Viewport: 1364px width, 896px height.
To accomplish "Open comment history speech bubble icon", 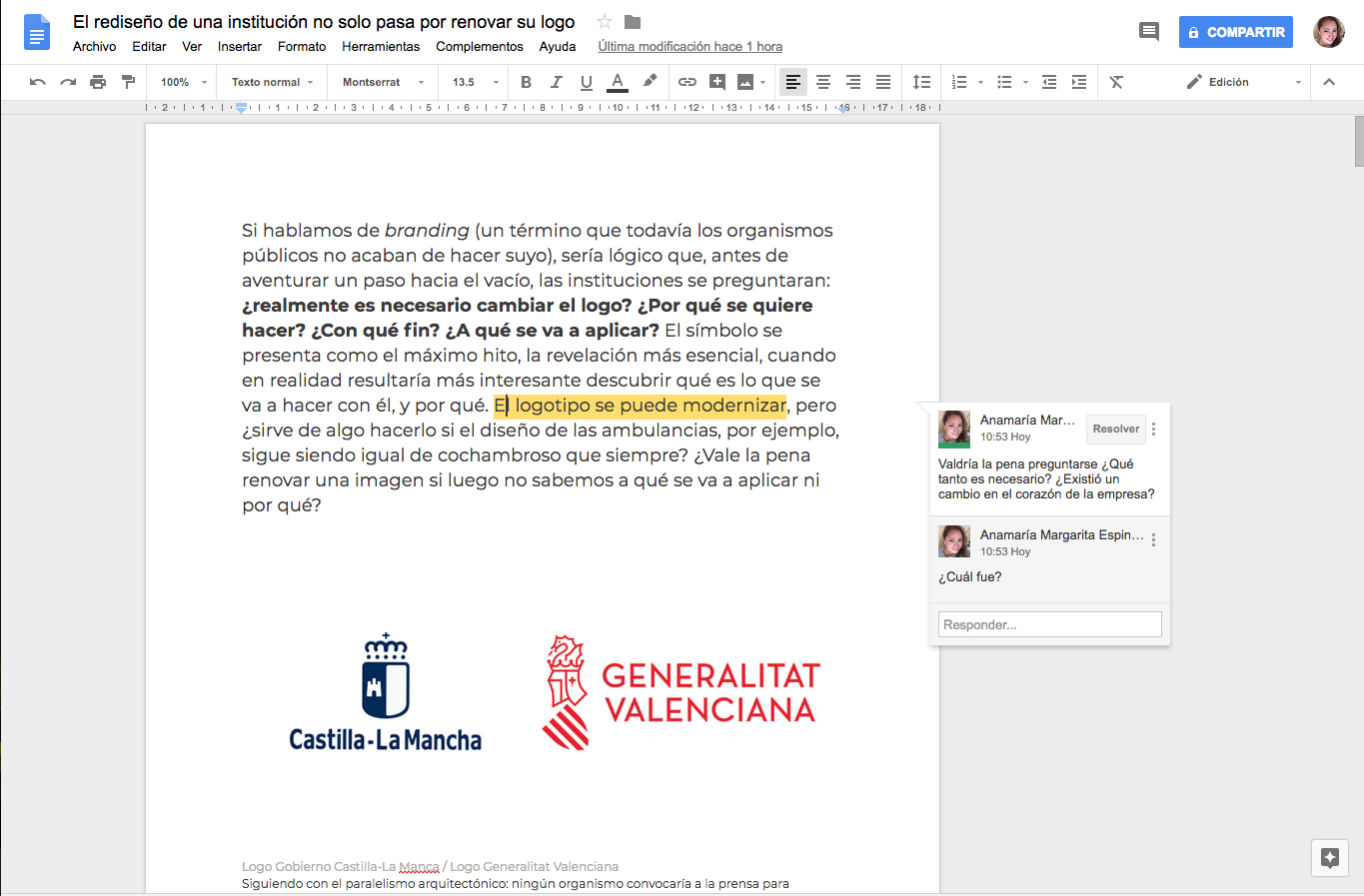I will click(1149, 31).
